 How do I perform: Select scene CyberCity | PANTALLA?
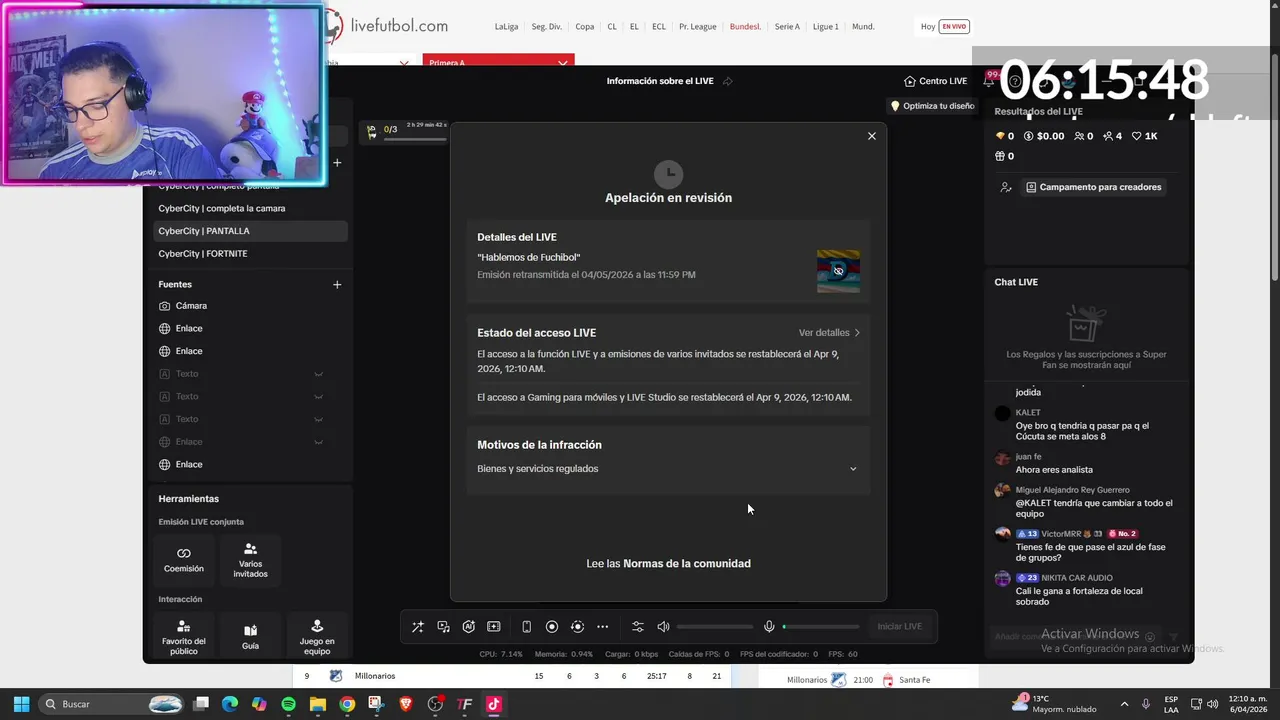pyautogui.click(x=250, y=231)
